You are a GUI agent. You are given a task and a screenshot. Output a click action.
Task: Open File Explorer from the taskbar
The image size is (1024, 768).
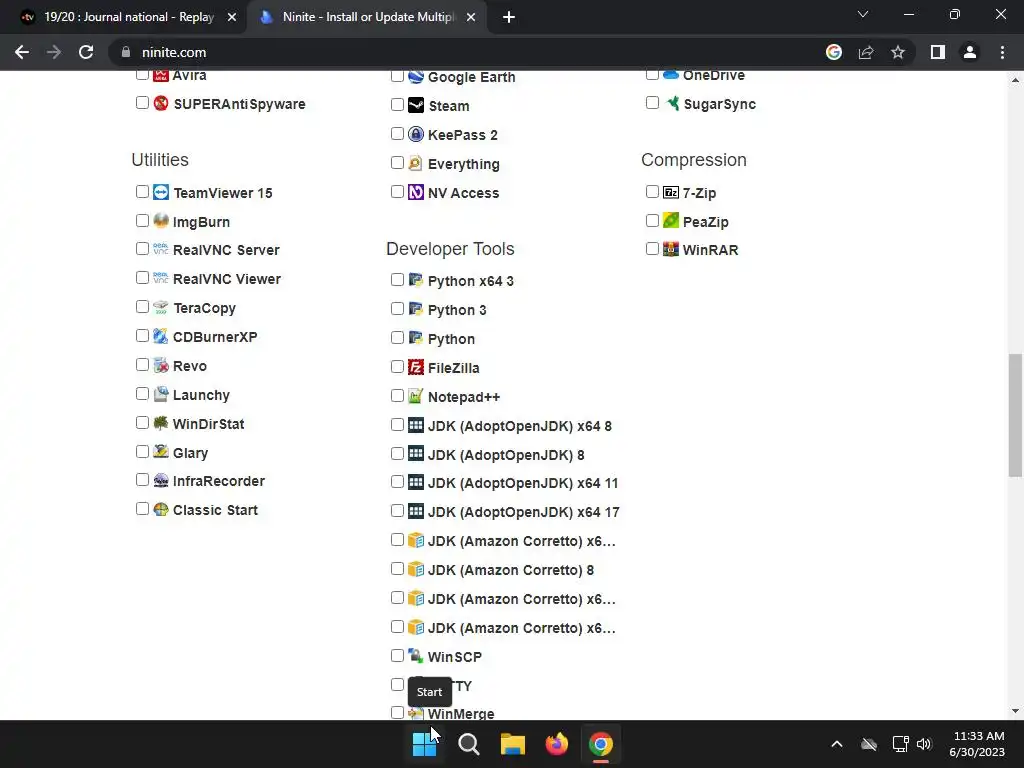pyautogui.click(x=513, y=744)
